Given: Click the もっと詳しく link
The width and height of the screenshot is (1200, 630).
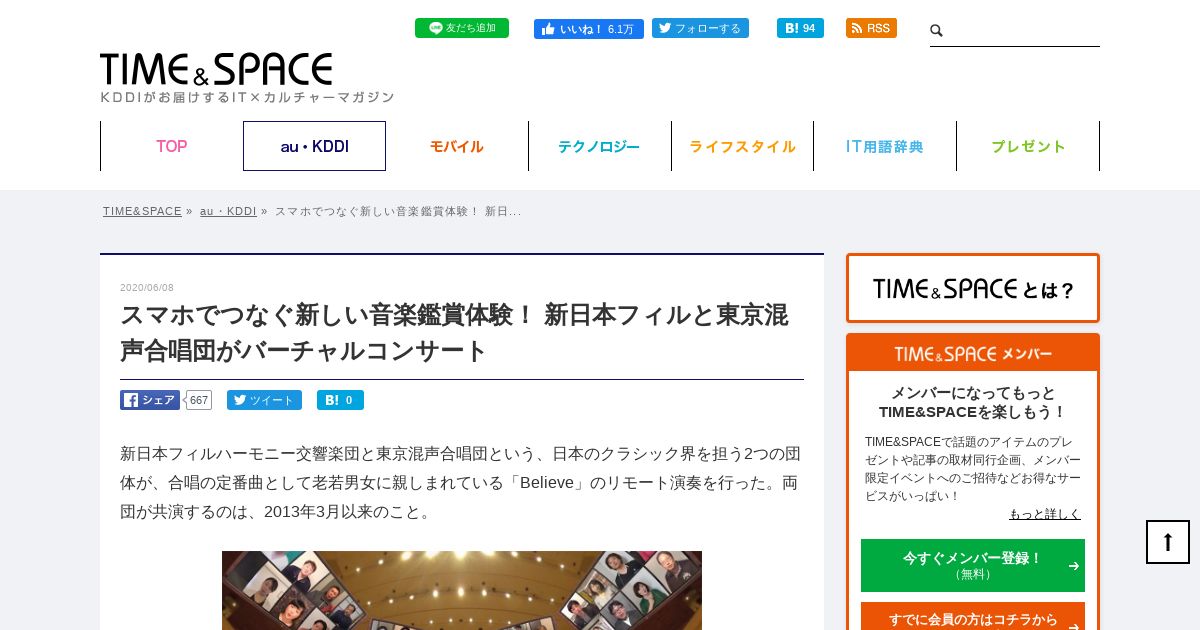Looking at the screenshot, I should point(1045,514).
